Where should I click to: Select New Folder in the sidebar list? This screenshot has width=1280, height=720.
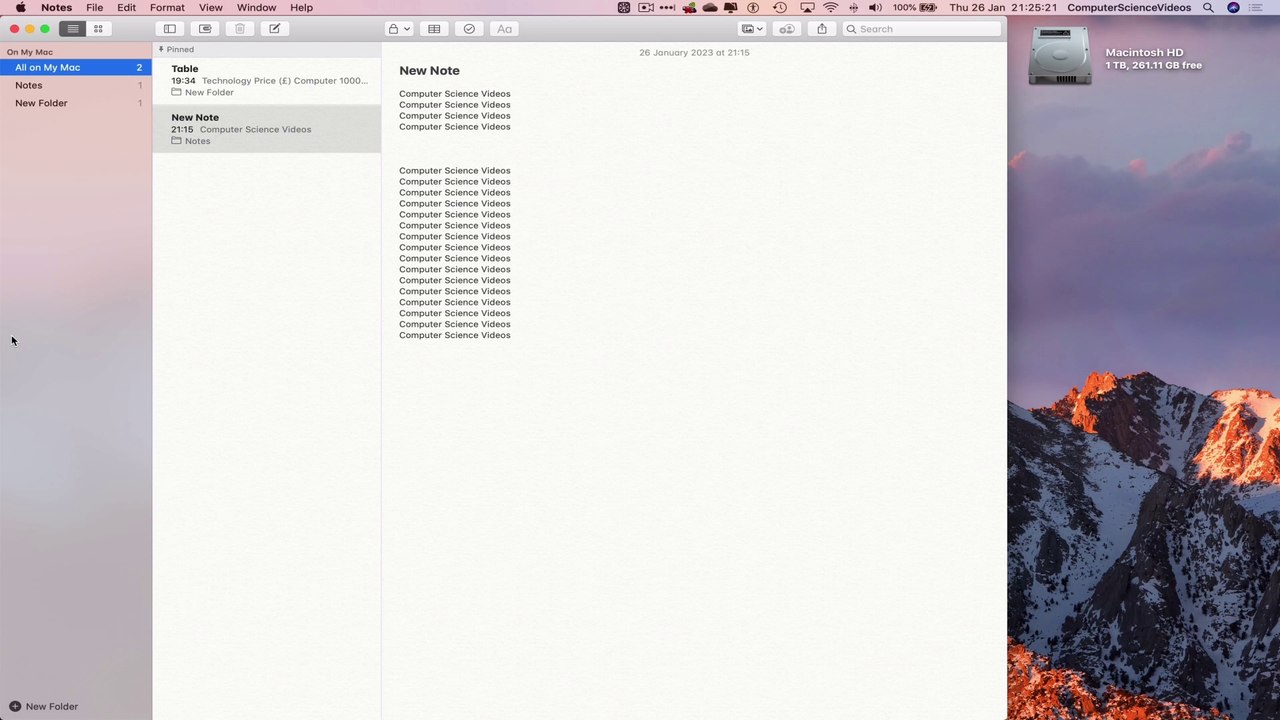pos(76,103)
